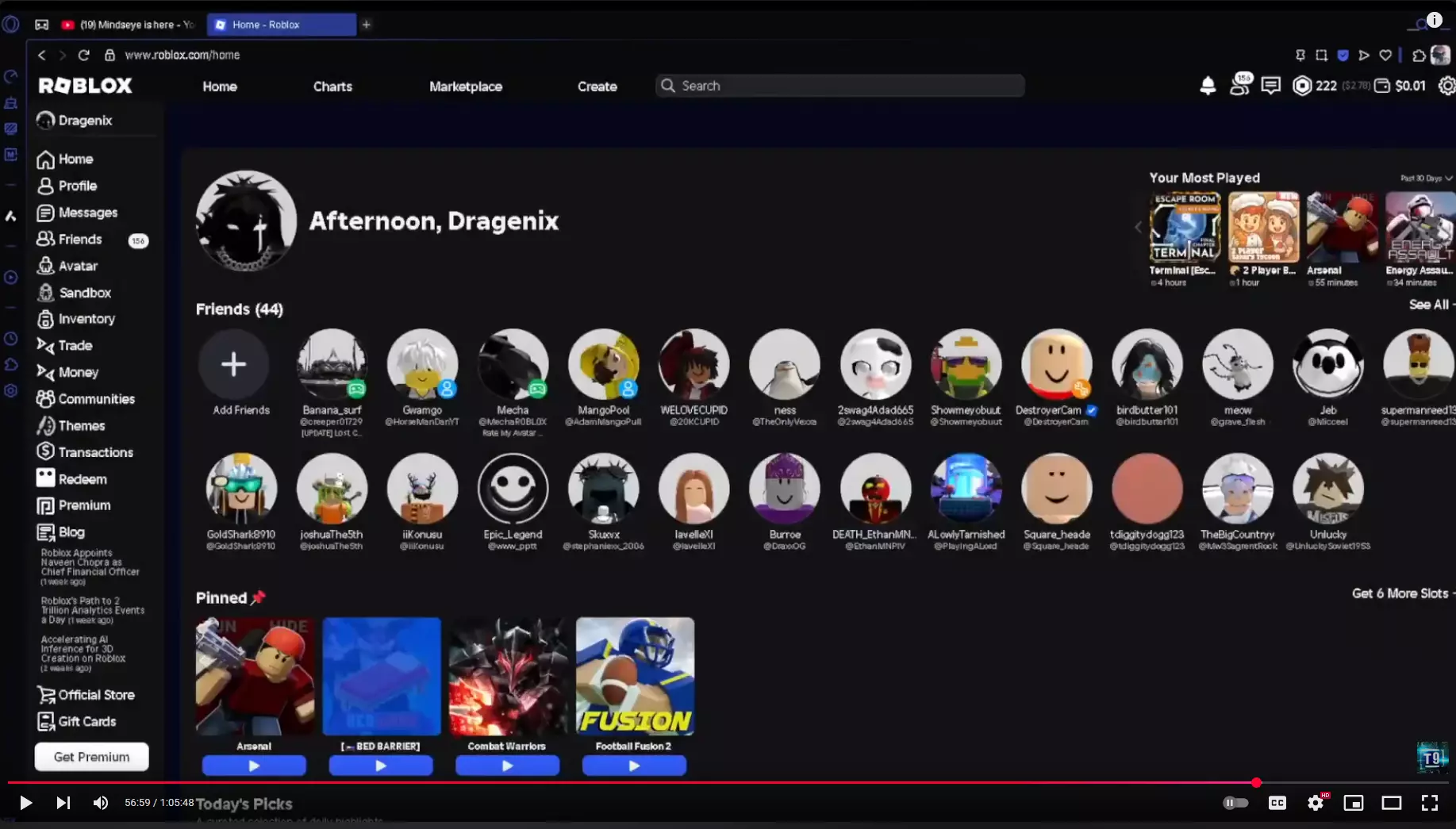Skip to the next video

[x=63, y=803]
